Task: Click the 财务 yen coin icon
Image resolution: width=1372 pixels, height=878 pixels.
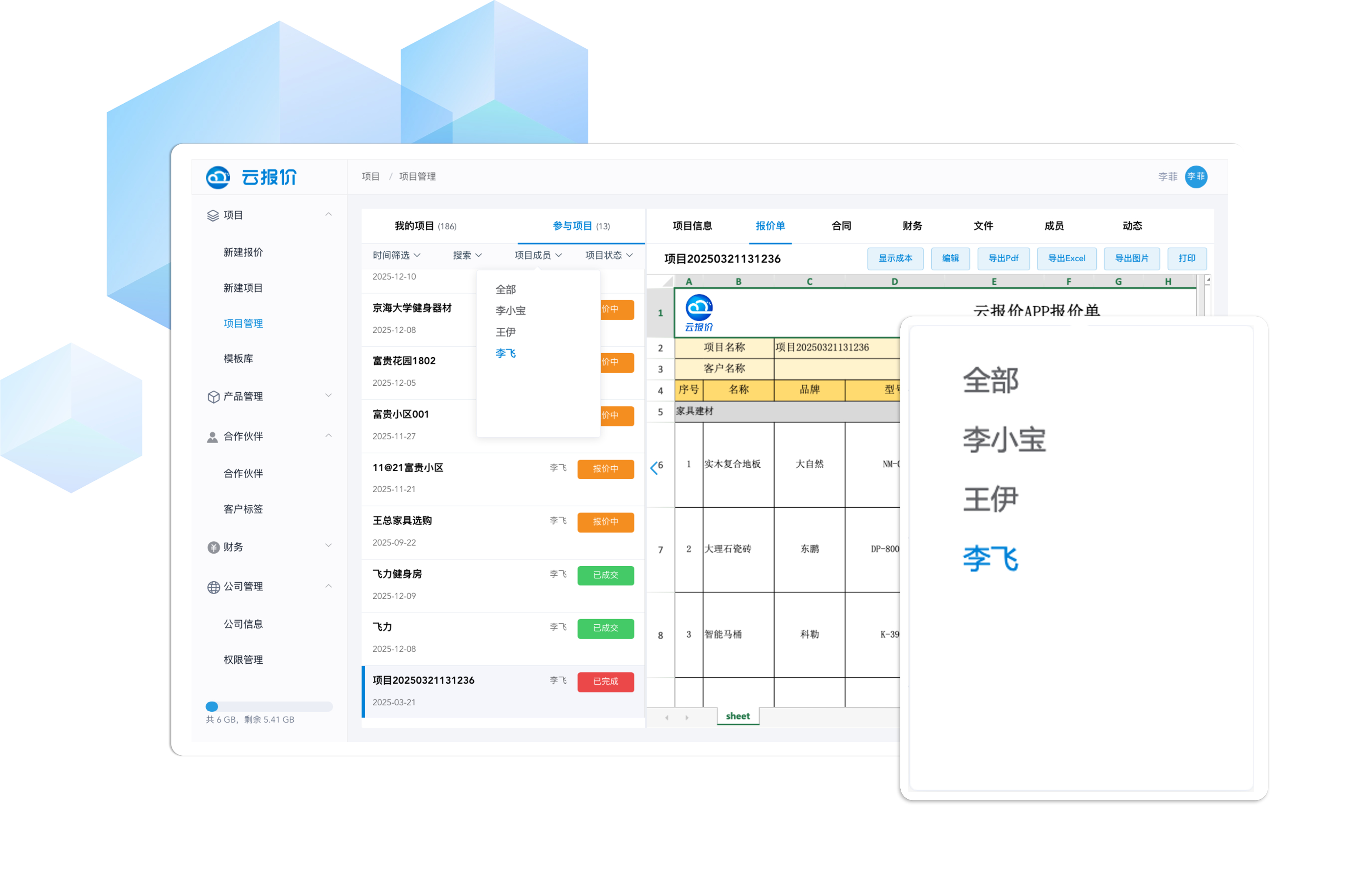Action: point(213,547)
